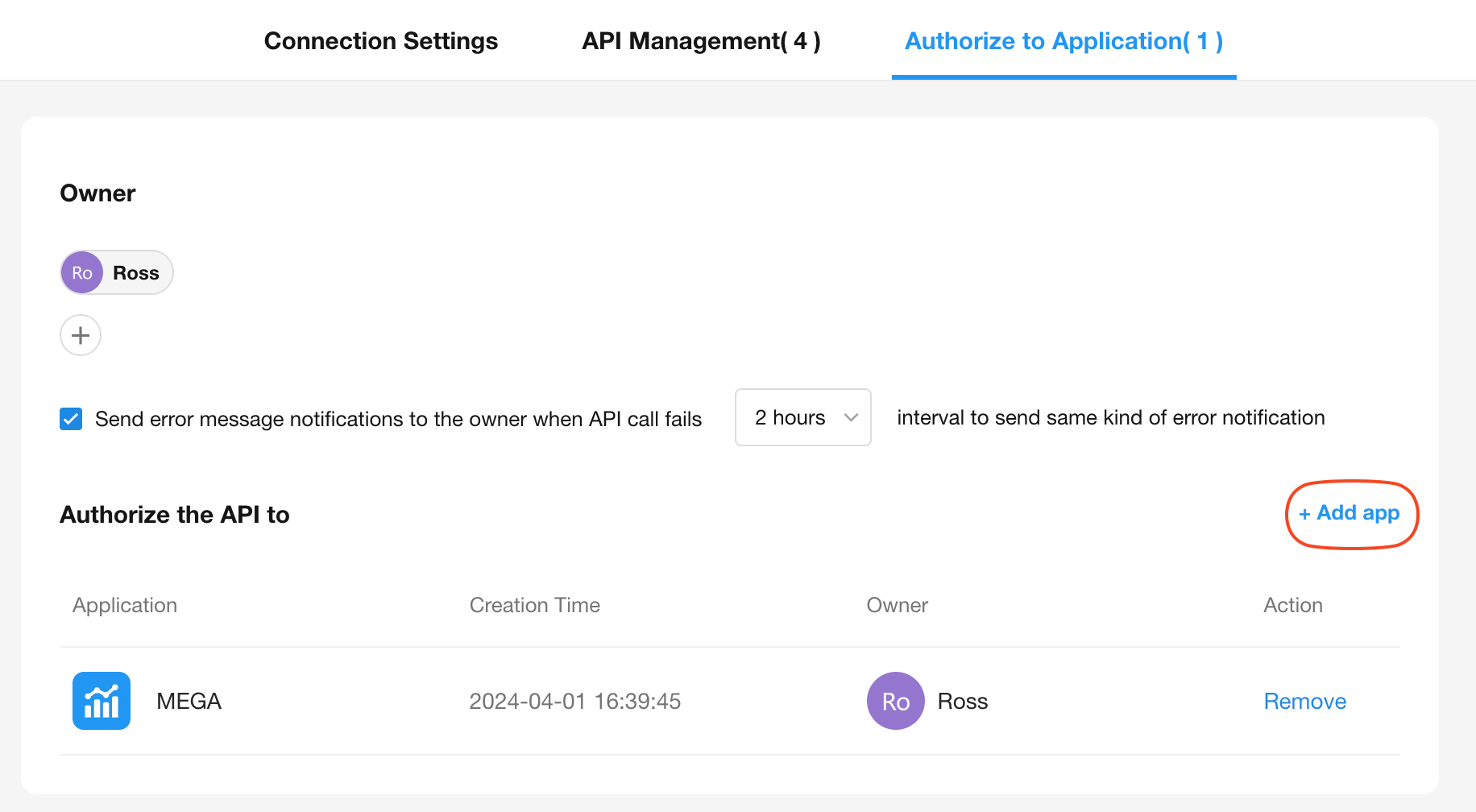The image size is (1476, 812).
Task: Click the MEGA application chart icon
Action: [x=102, y=701]
